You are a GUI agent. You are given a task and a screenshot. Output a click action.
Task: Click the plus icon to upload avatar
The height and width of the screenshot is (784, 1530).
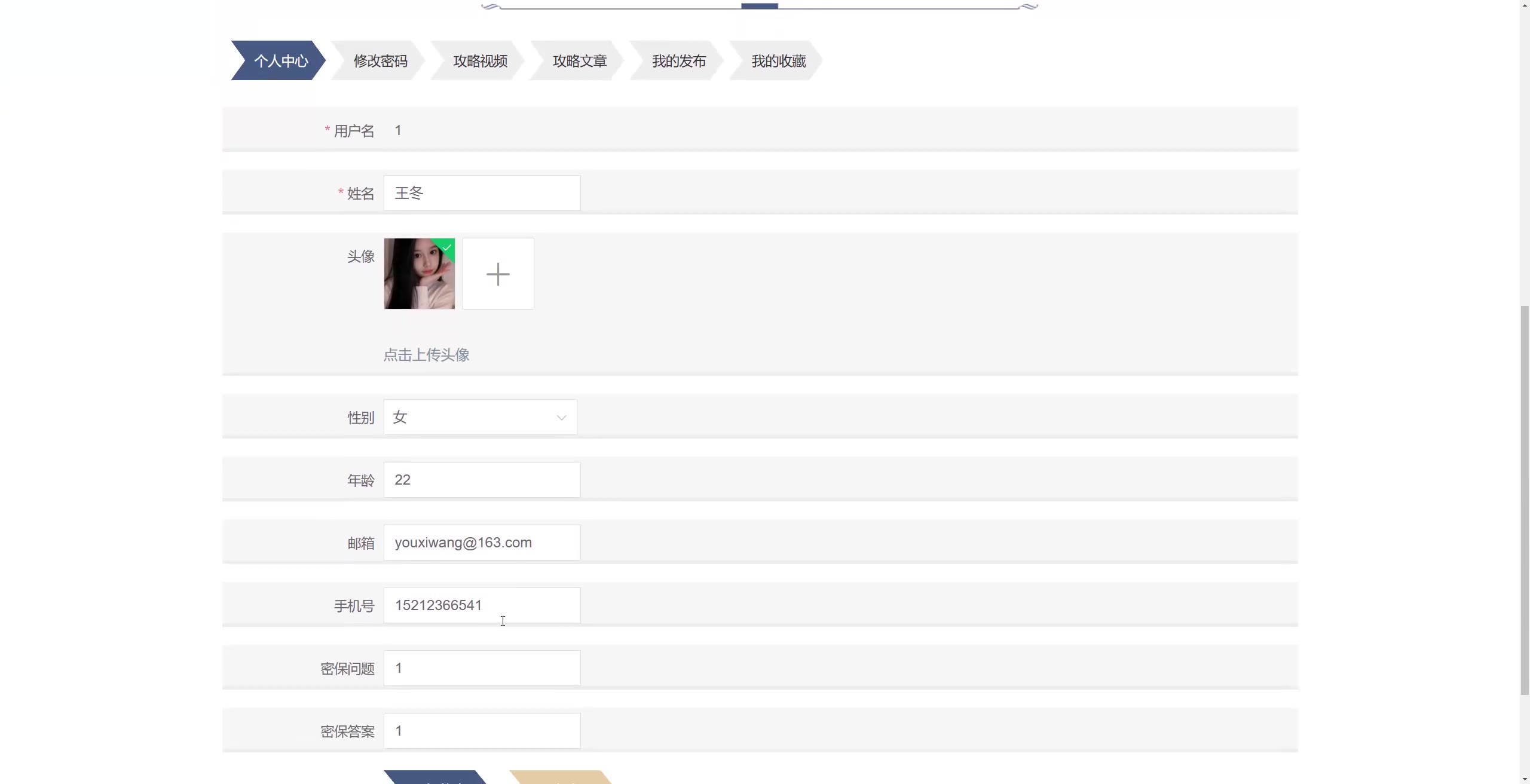coord(498,274)
